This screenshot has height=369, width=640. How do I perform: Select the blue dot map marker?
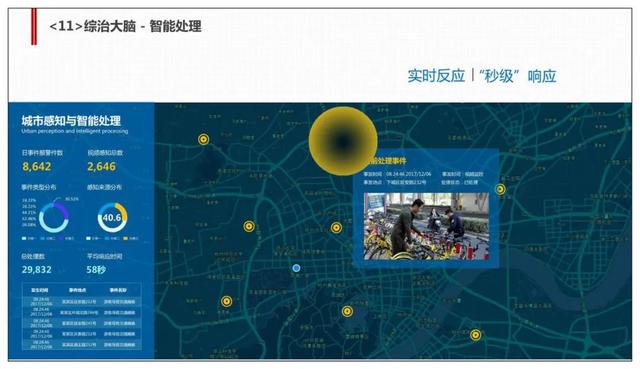tap(296, 268)
